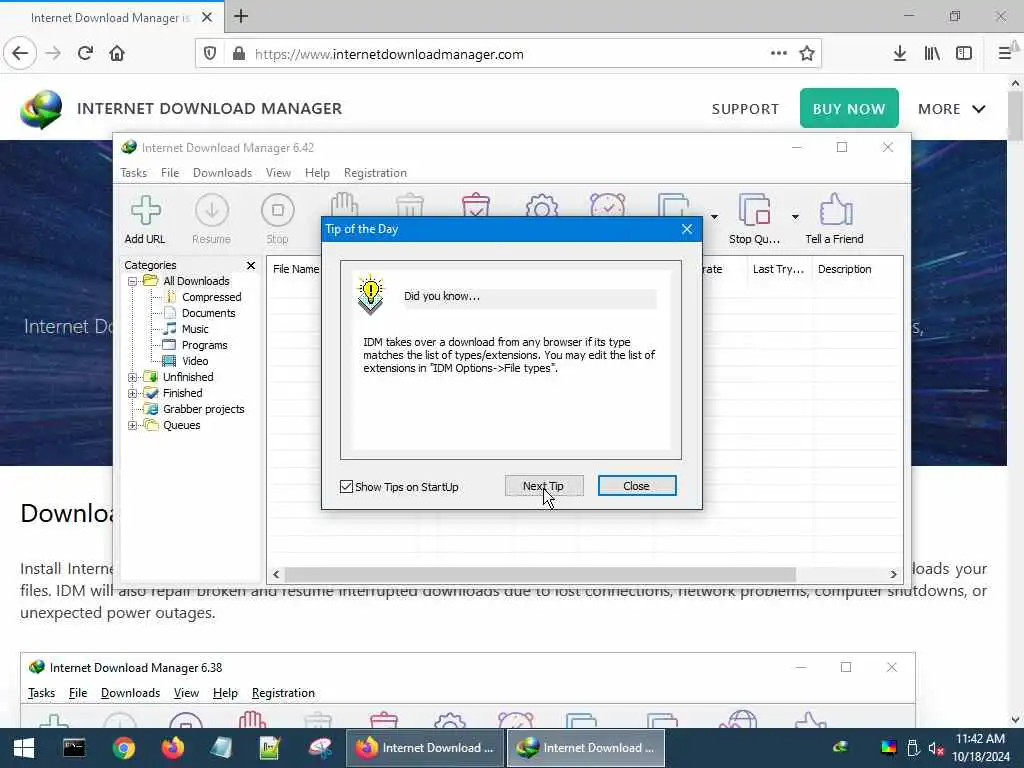Image resolution: width=1024 pixels, height=768 pixels.
Task: Select the Video category
Action: (x=195, y=361)
